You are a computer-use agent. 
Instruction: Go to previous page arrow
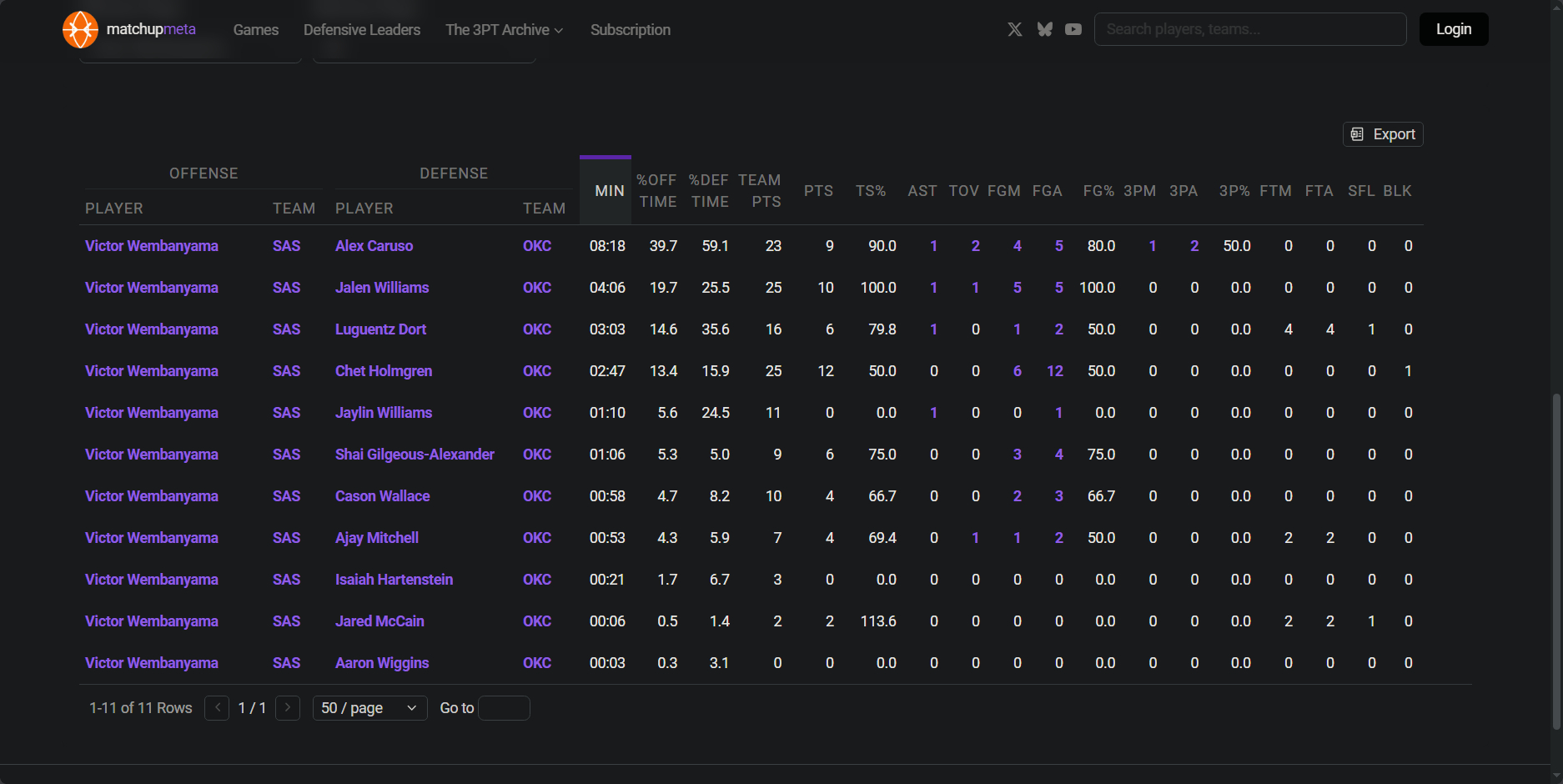pos(217,708)
